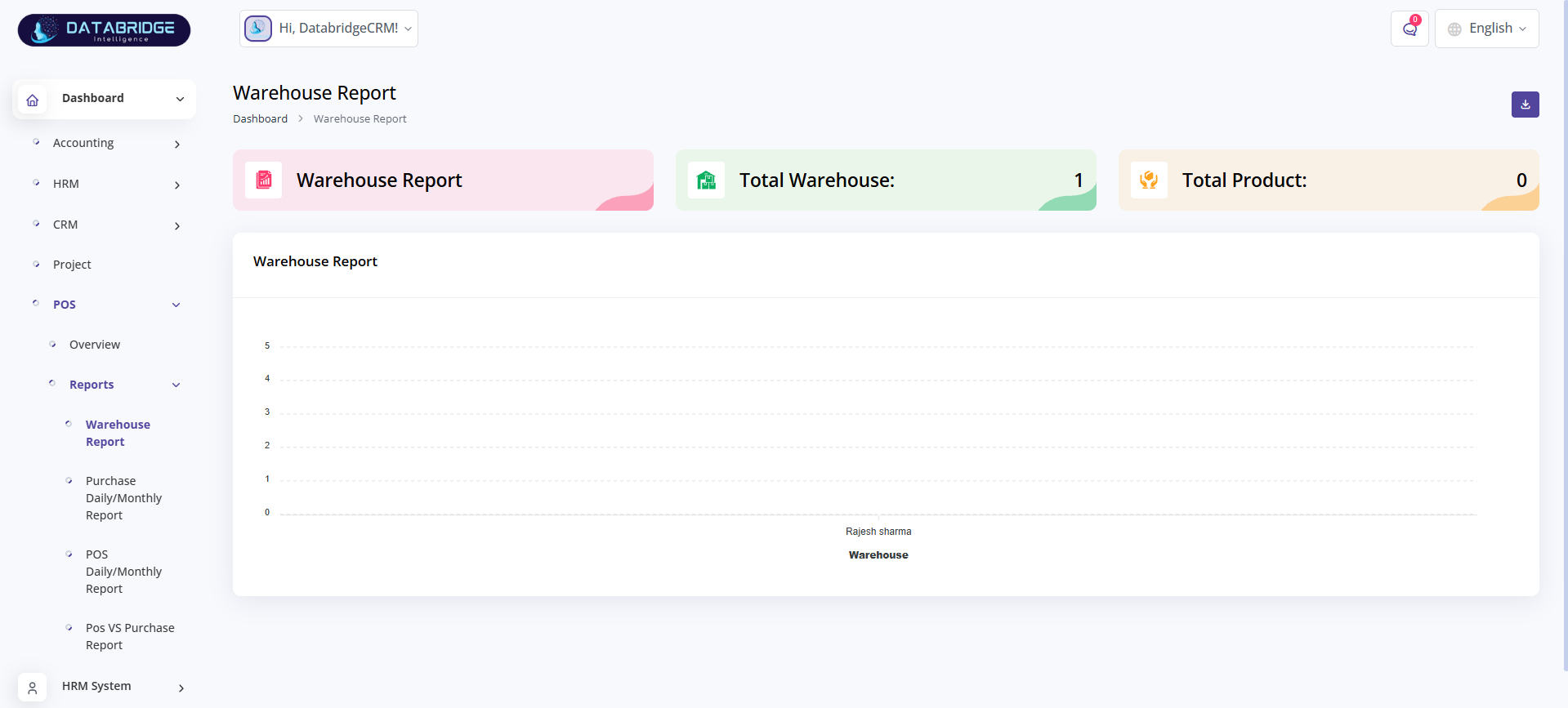This screenshot has width=1568, height=708.
Task: Click the orange Total Product icon
Action: (x=1149, y=180)
